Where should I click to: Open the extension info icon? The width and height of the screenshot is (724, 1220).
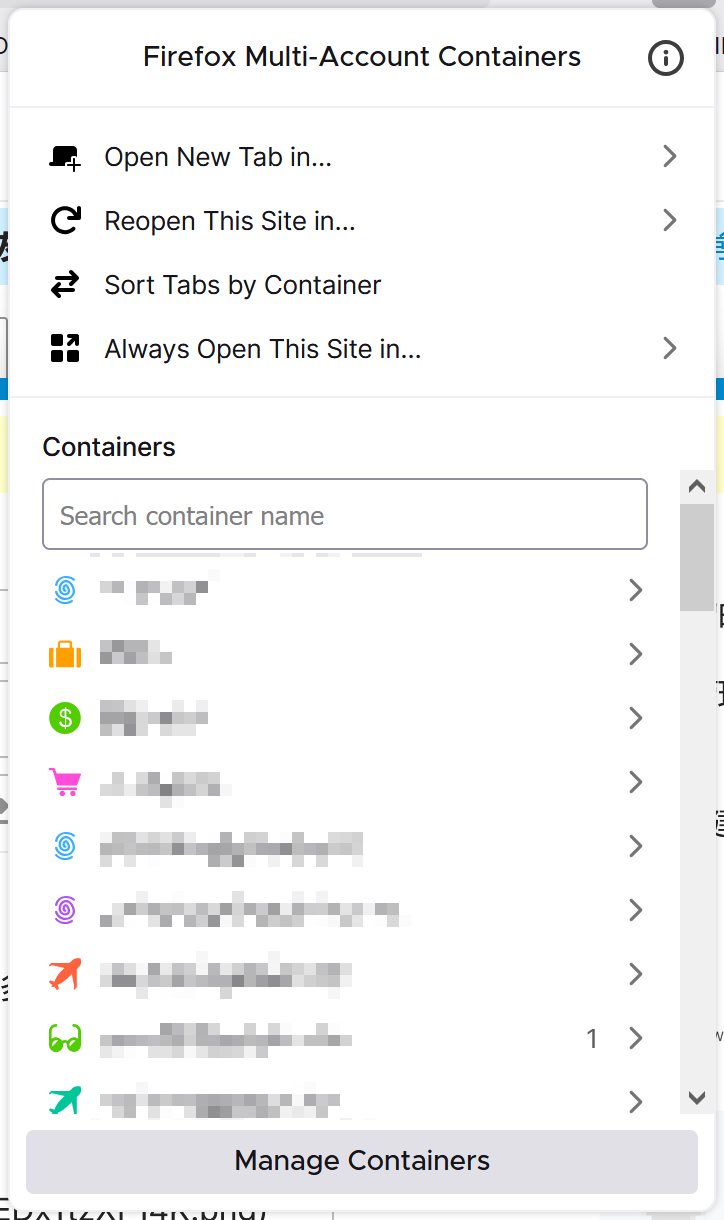click(666, 58)
